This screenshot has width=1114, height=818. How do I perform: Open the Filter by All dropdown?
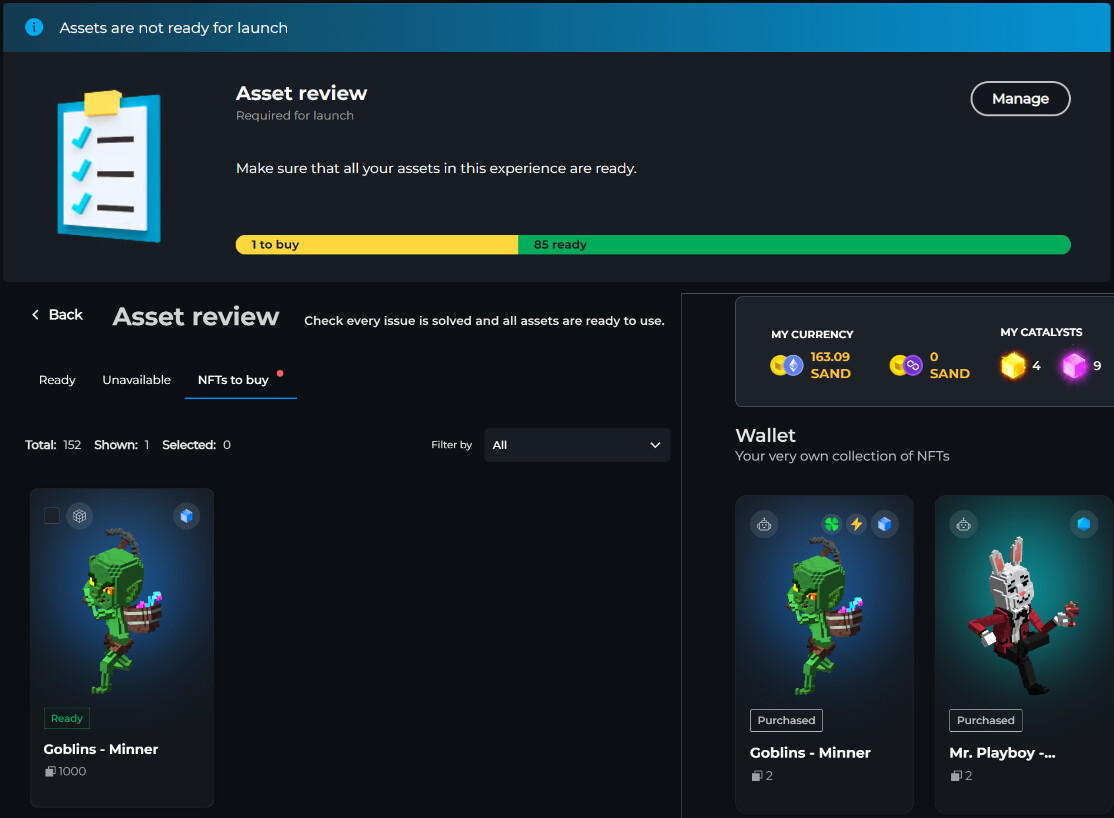[x=577, y=445]
